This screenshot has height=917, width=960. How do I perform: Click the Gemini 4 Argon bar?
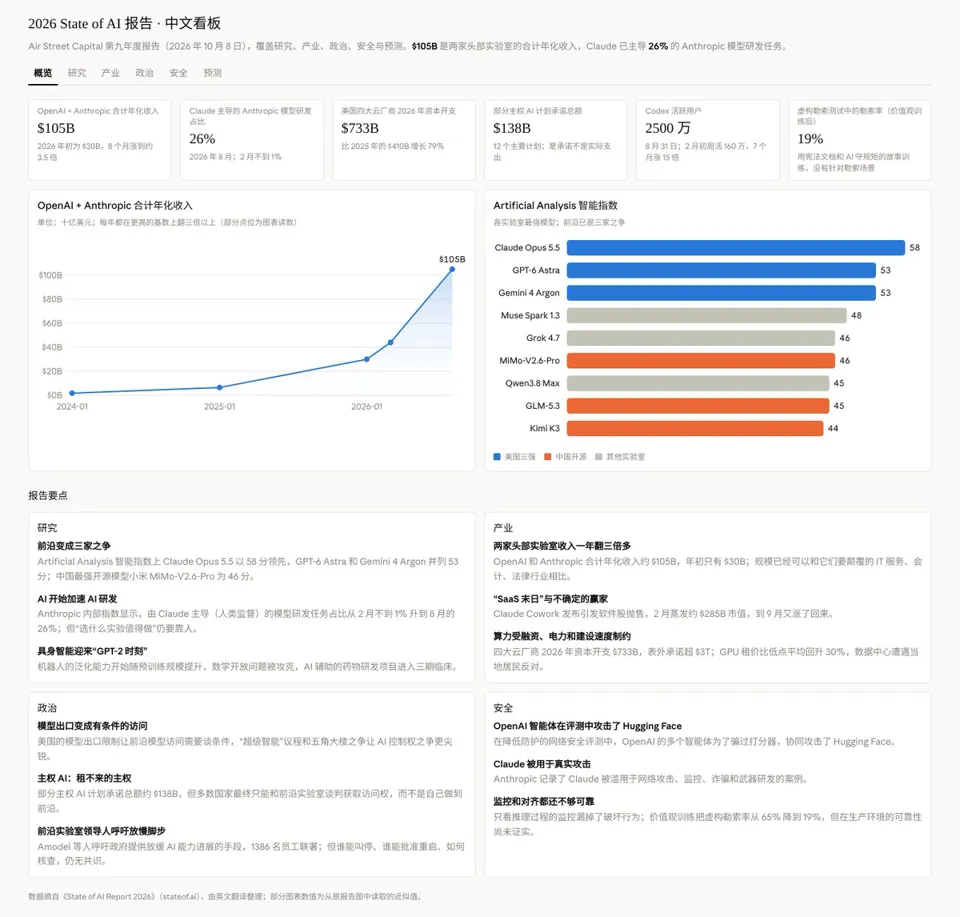click(721, 293)
